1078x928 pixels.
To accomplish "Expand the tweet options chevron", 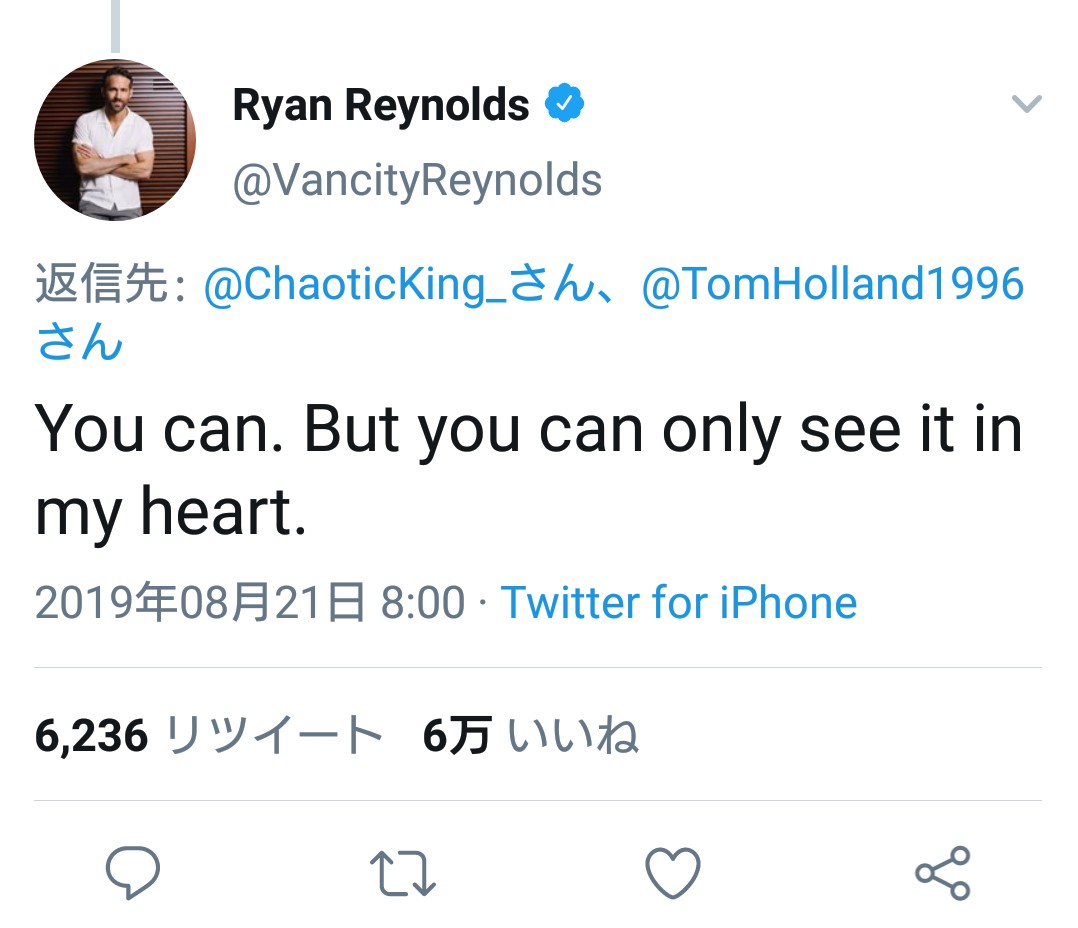I will 1027,104.
